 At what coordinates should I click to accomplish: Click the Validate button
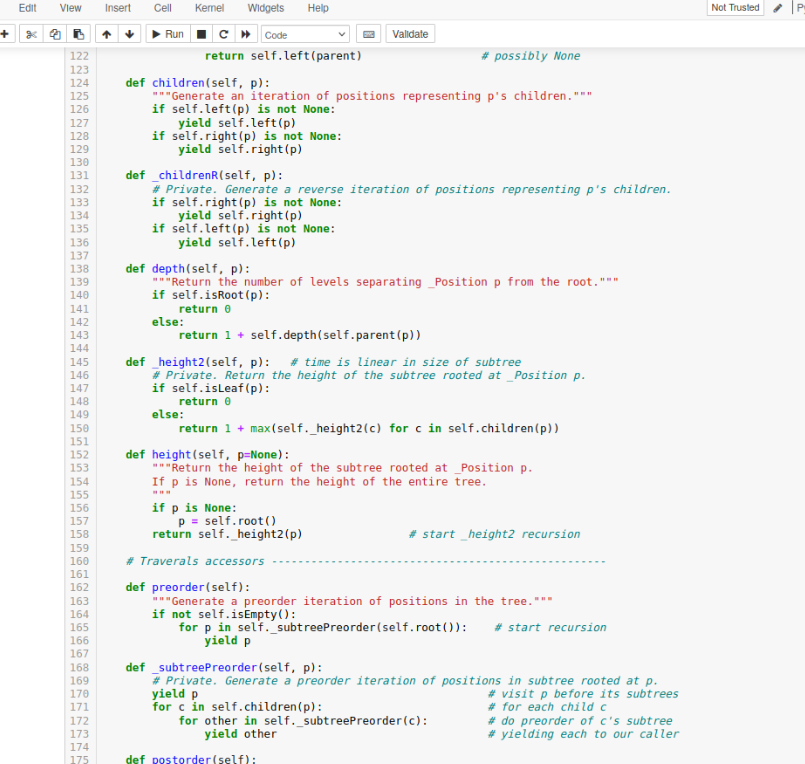(410, 33)
